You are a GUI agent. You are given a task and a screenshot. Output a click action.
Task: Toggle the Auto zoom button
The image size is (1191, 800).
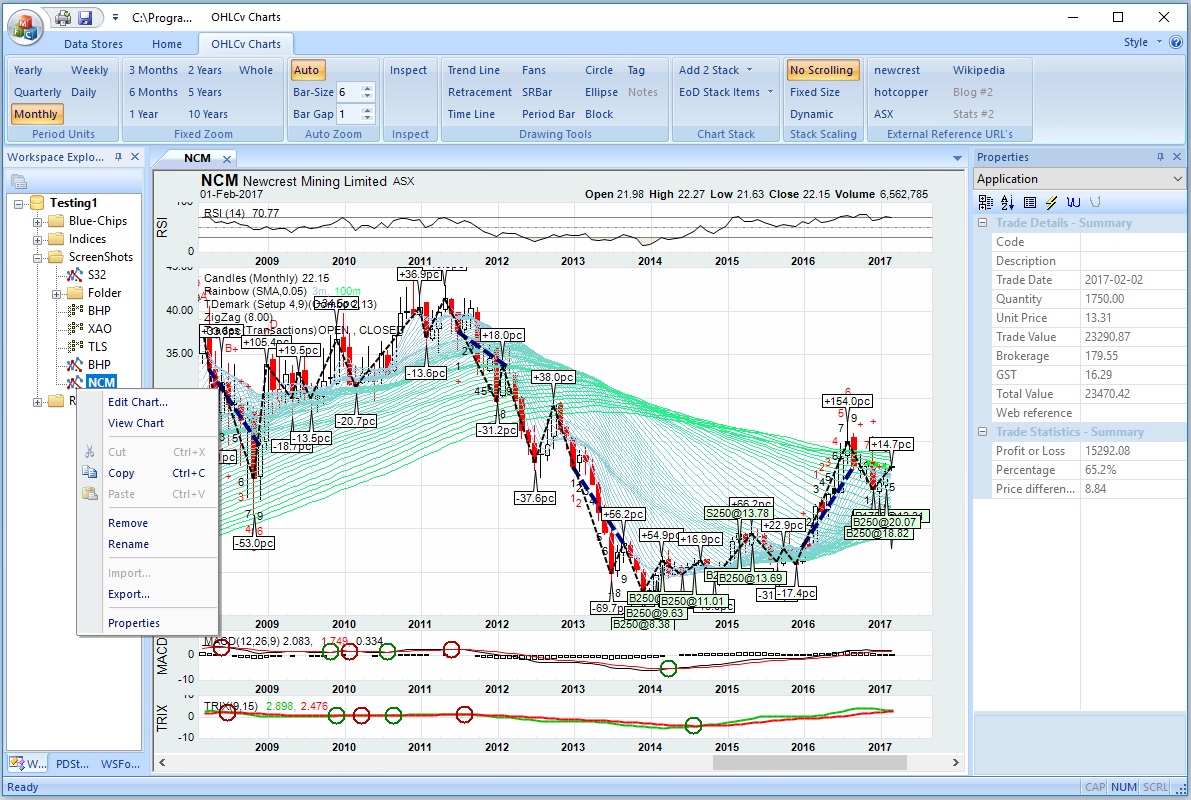(x=306, y=70)
